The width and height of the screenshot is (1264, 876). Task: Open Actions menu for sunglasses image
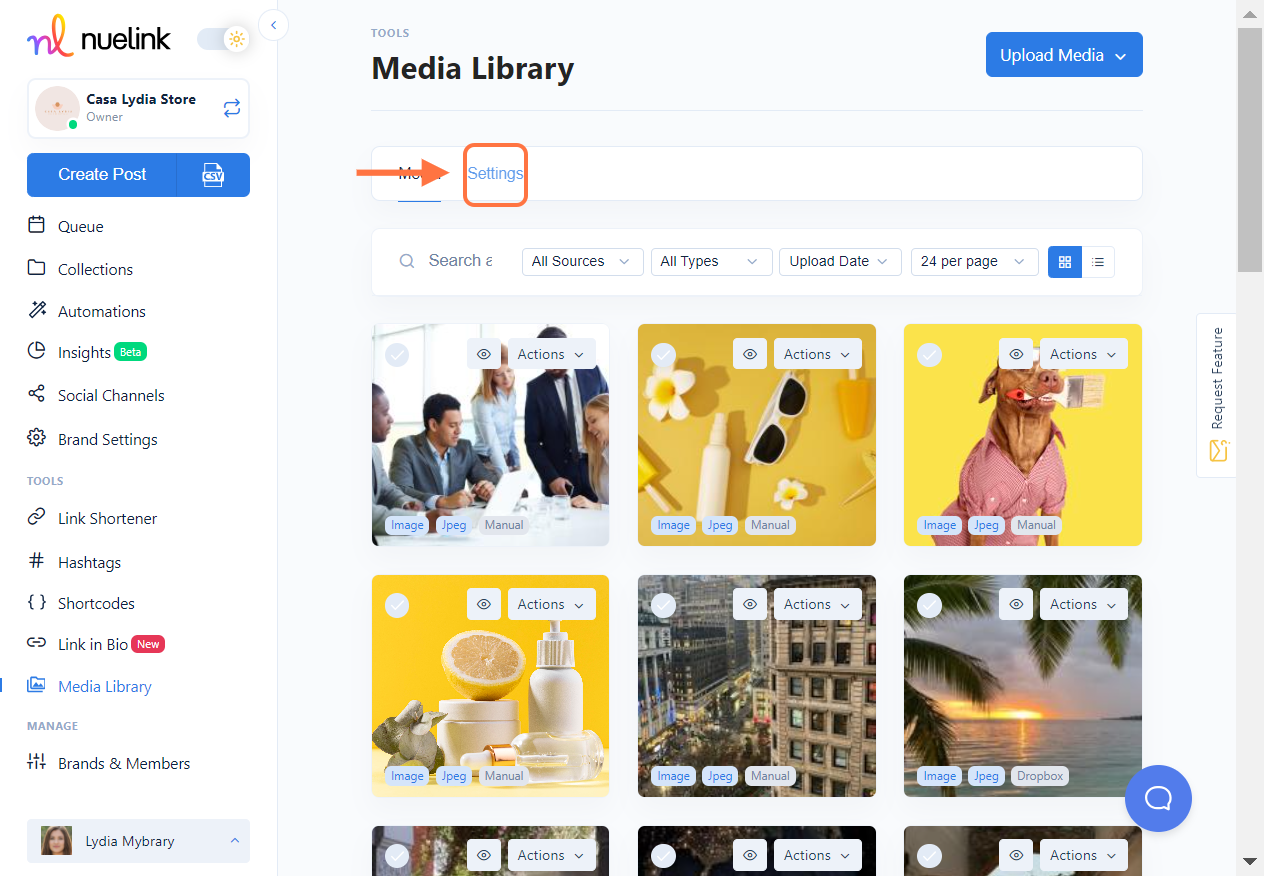click(x=818, y=354)
